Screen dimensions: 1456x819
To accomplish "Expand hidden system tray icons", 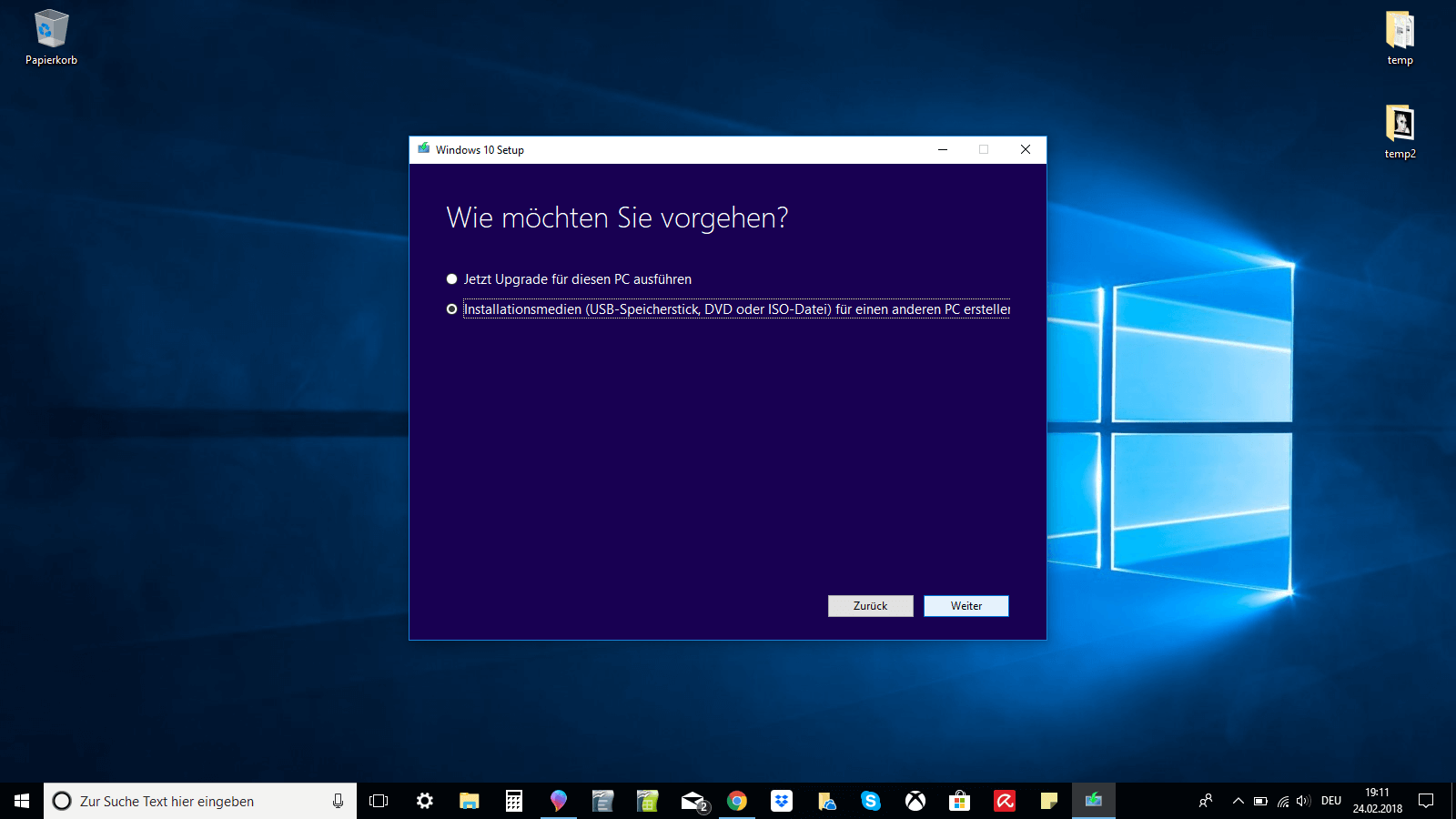I will [x=1238, y=801].
